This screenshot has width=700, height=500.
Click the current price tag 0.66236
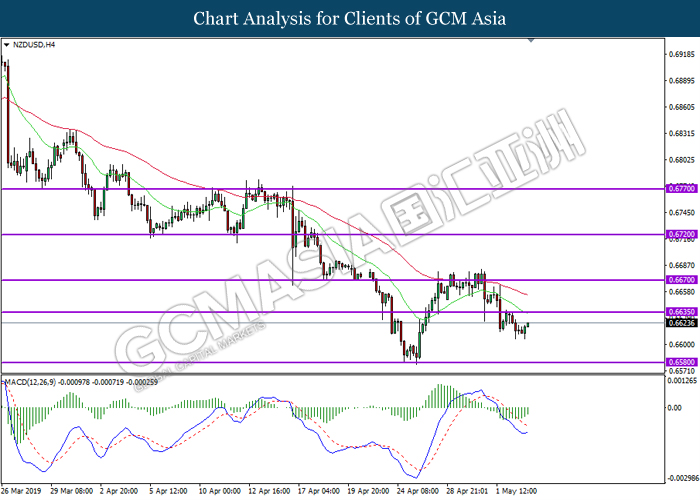click(681, 322)
